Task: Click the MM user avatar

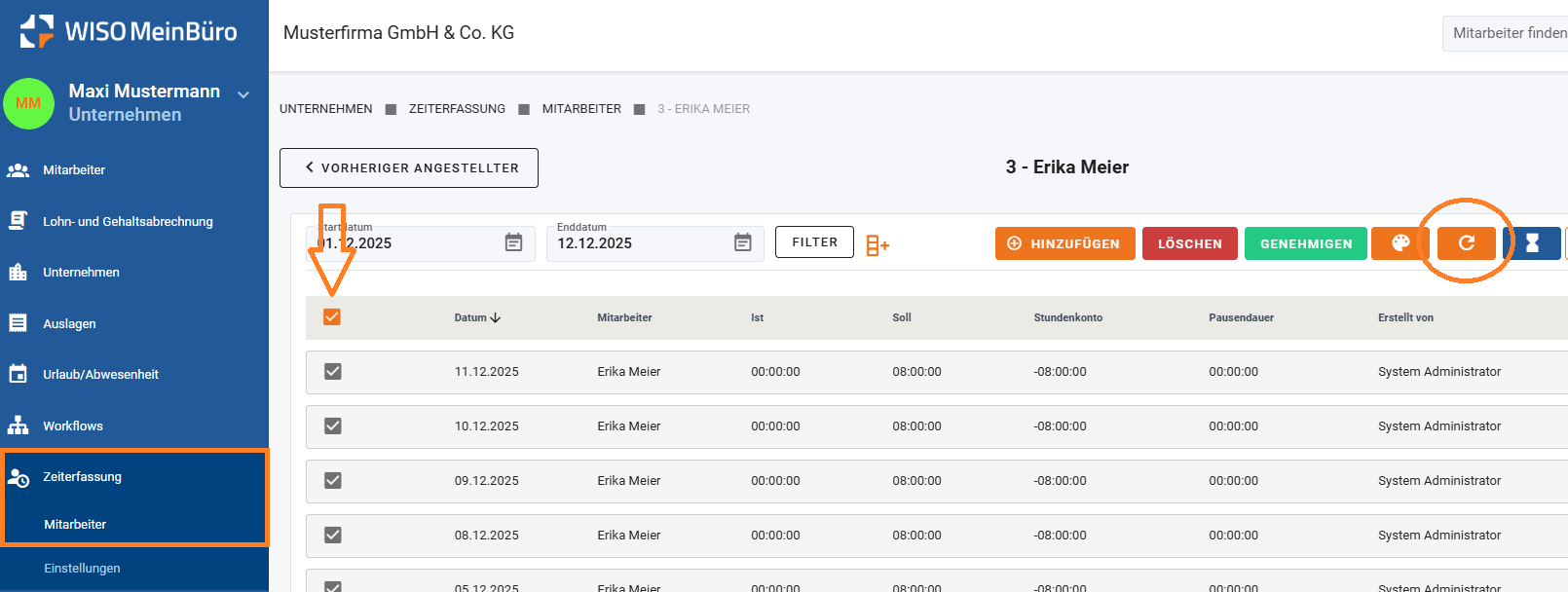Action: pyautogui.click(x=28, y=103)
